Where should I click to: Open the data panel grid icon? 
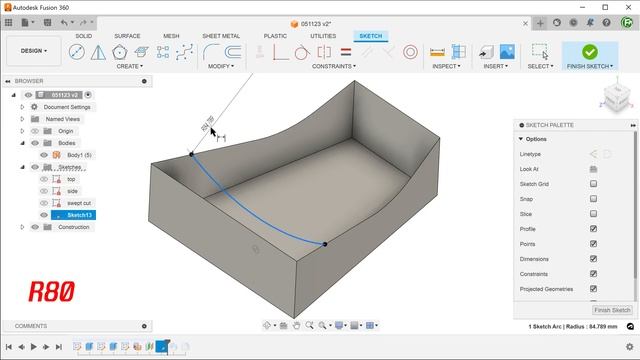(9, 23)
